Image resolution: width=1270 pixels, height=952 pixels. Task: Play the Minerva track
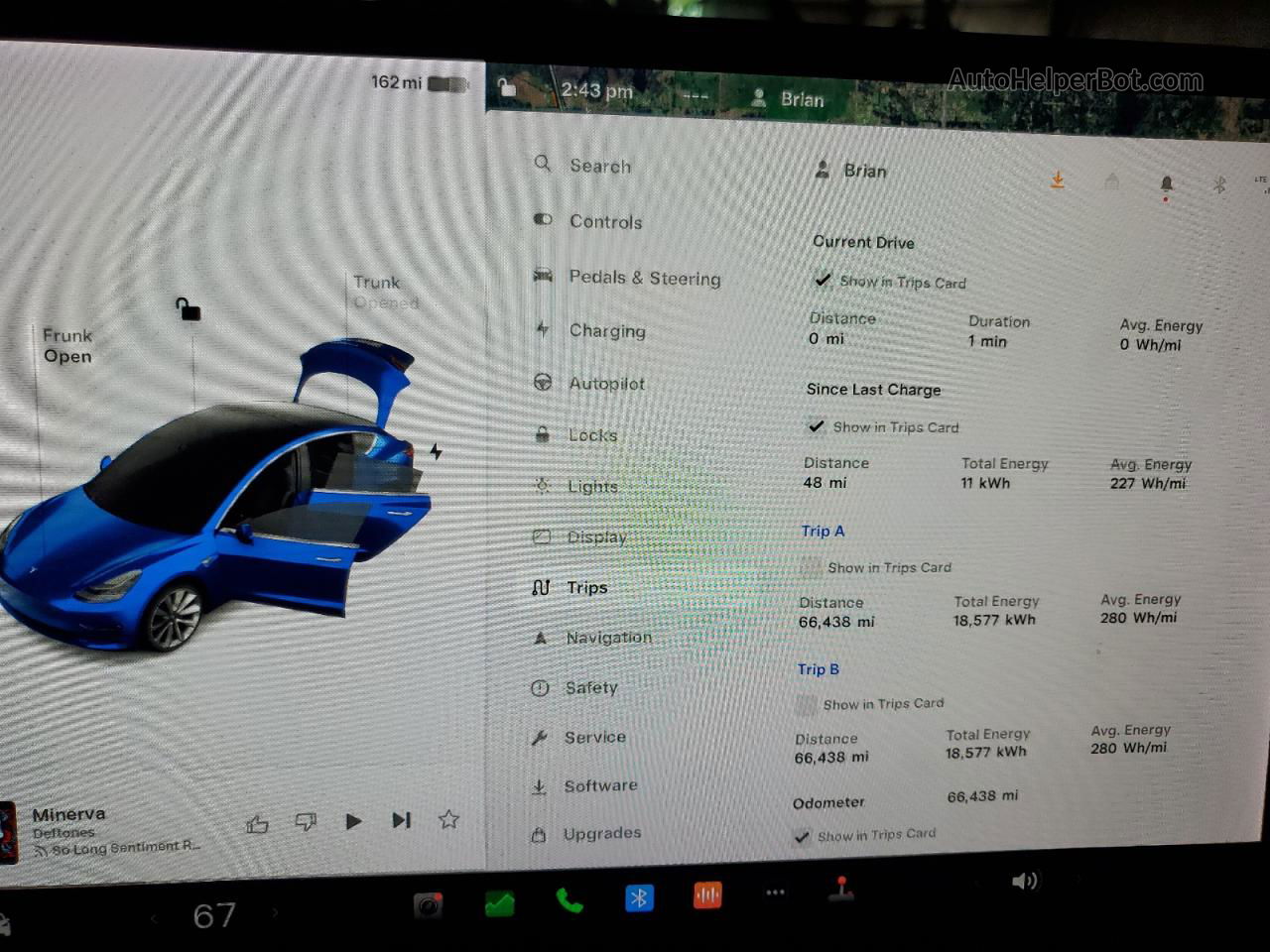tap(353, 821)
